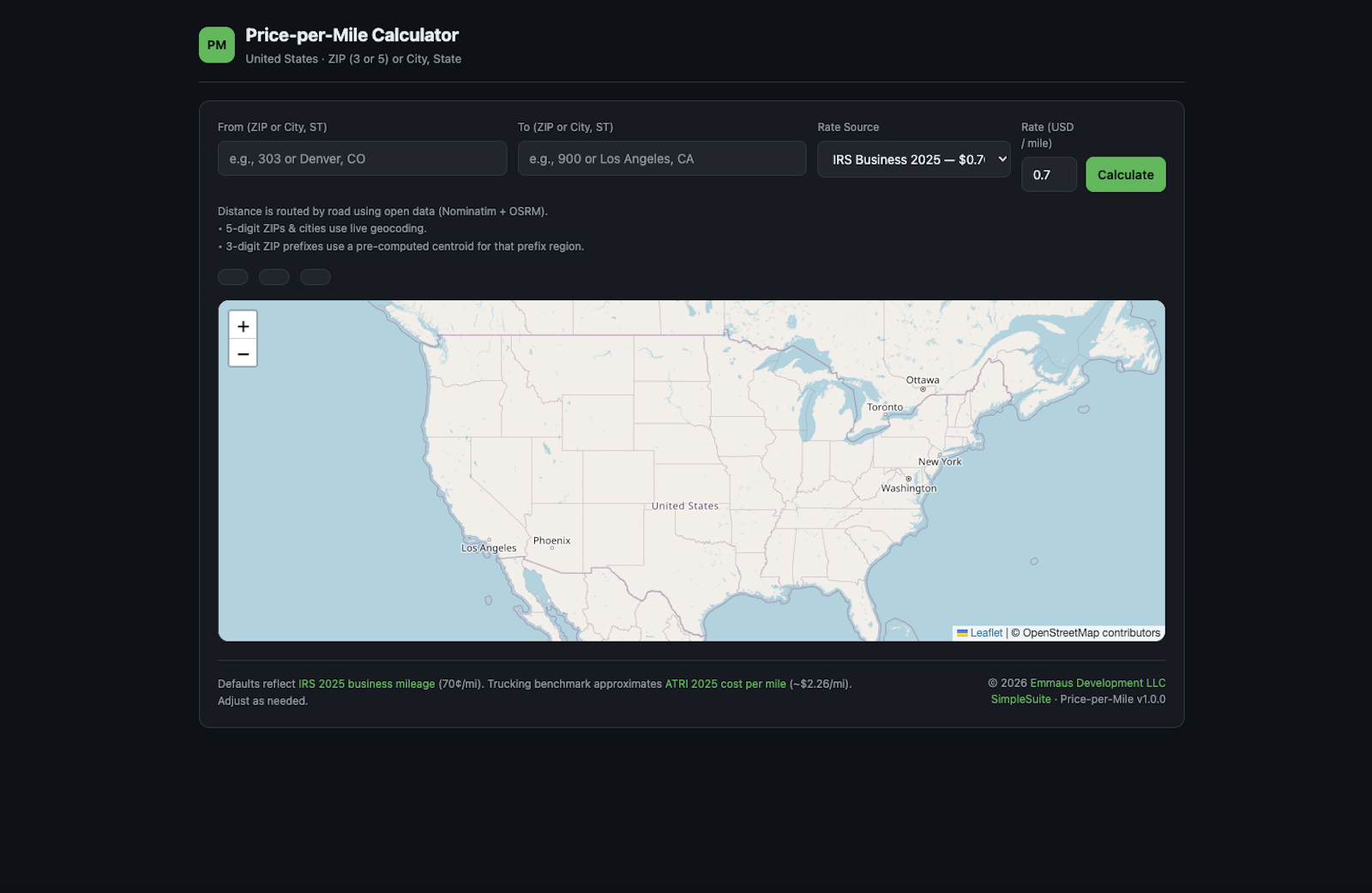Zoom out on the map
The image size is (1372, 893).
243,353
